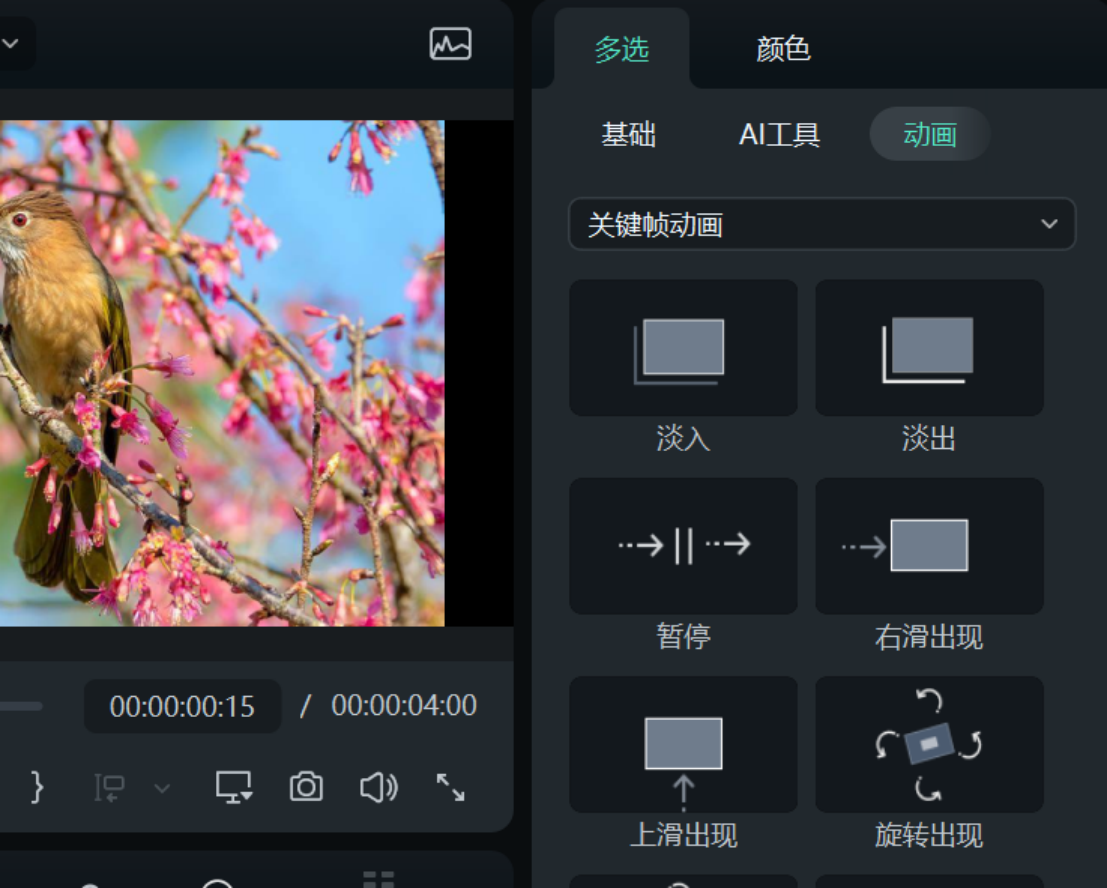
Task: Open the 关键帧动画 dropdown
Action: click(822, 225)
